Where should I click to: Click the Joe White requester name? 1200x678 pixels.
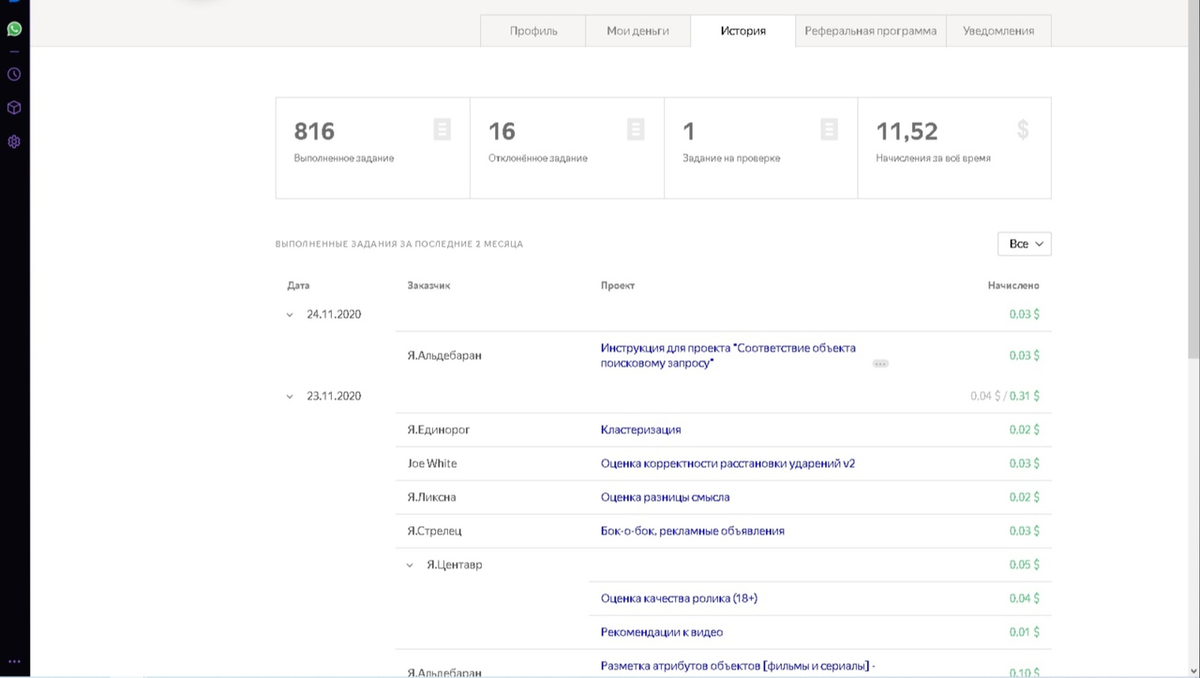point(432,464)
